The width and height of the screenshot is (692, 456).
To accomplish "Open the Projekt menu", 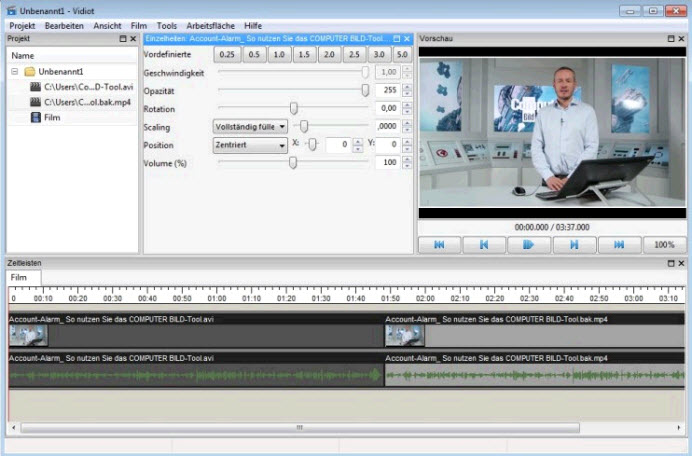I will tap(22, 26).
